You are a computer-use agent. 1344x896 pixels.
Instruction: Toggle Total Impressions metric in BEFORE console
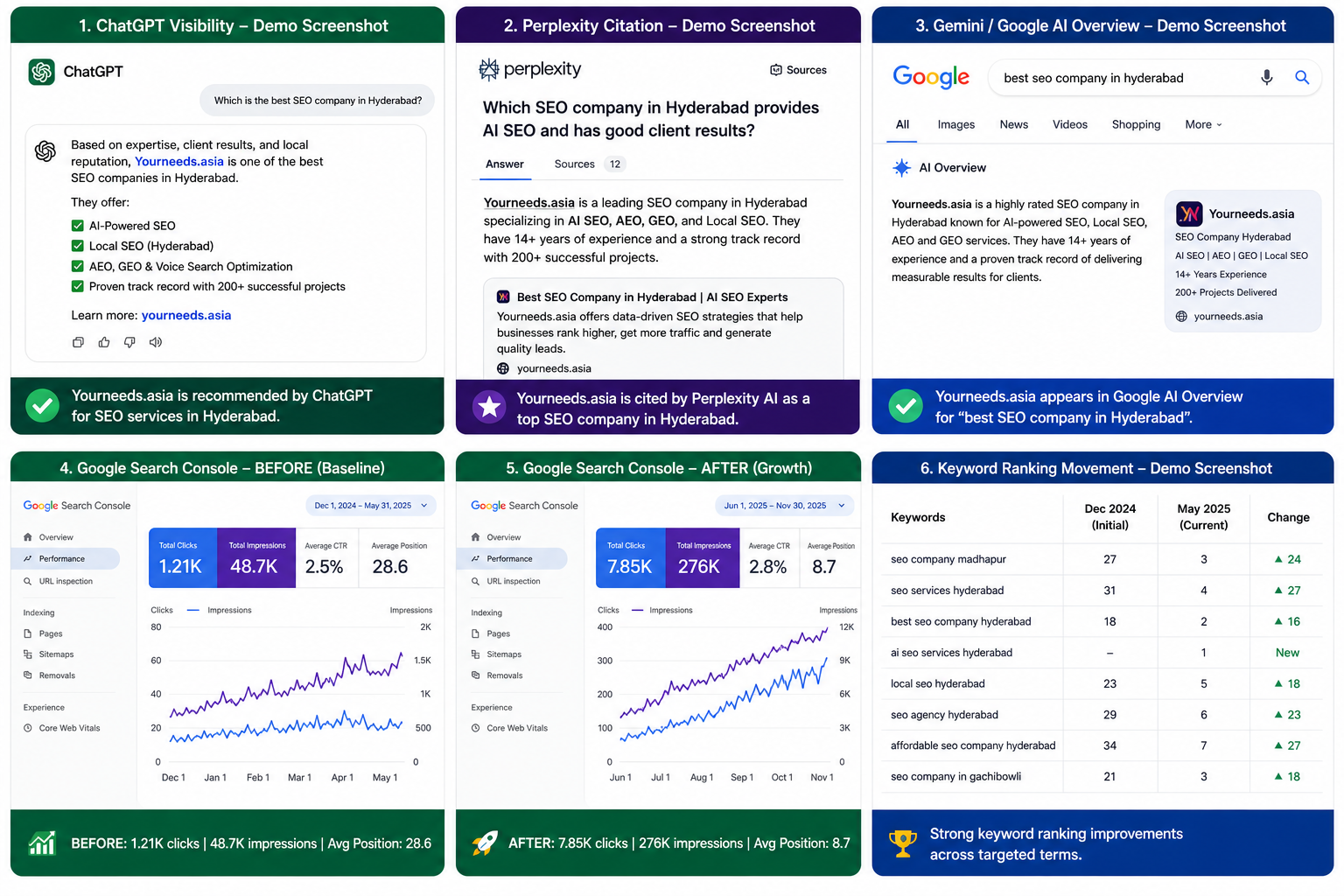coord(256,557)
